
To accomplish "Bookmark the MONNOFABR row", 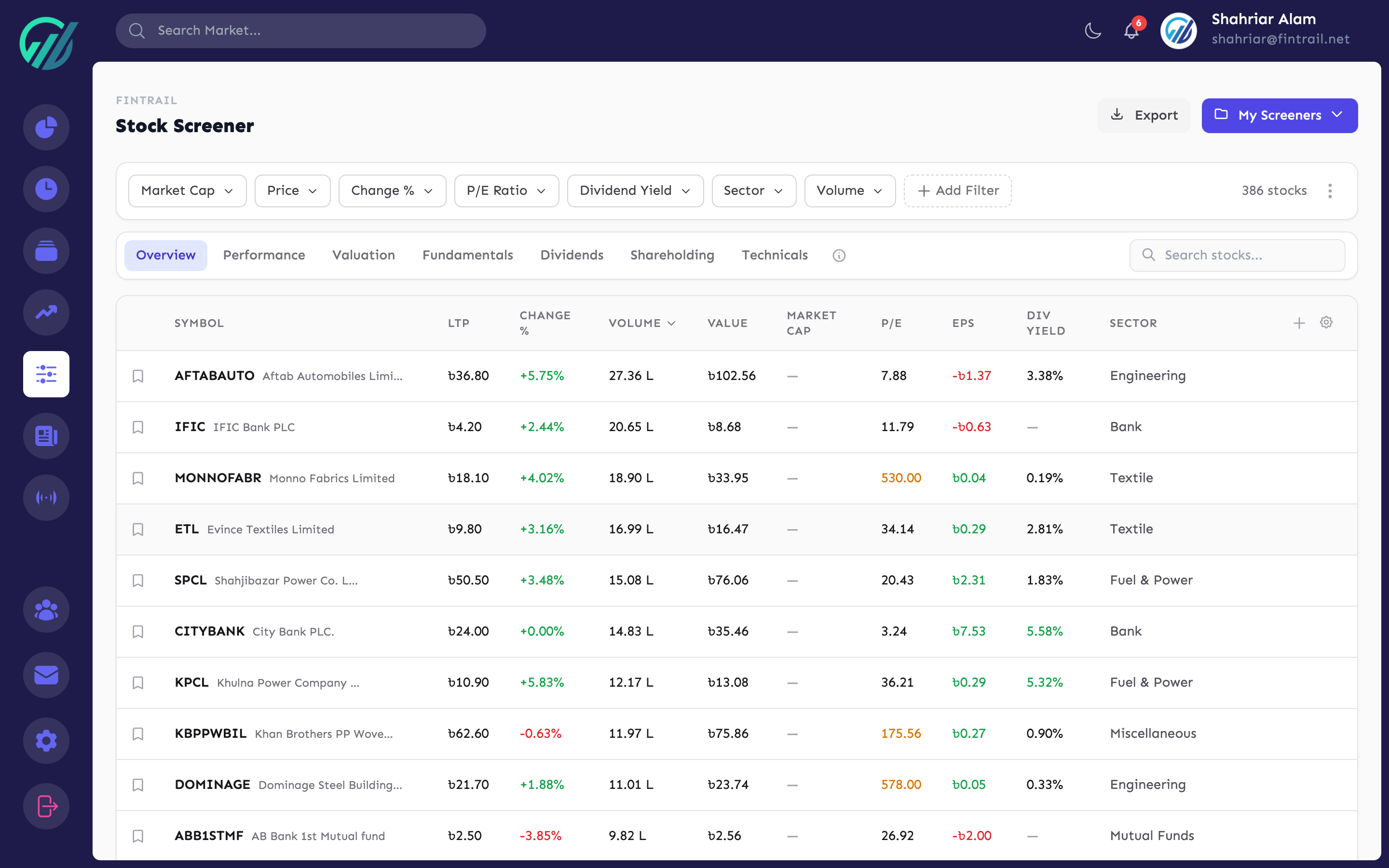I will pos(138,478).
